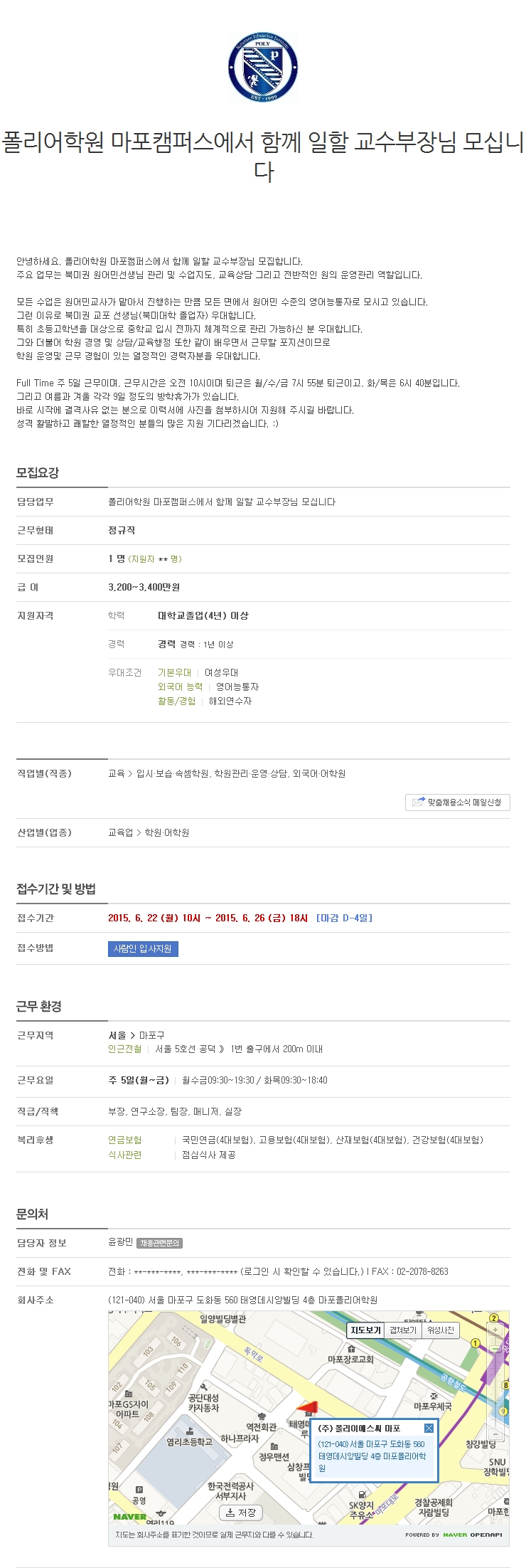The image size is (526, 1568).
Task: Click the address link in map popup
Action: point(372,1456)
